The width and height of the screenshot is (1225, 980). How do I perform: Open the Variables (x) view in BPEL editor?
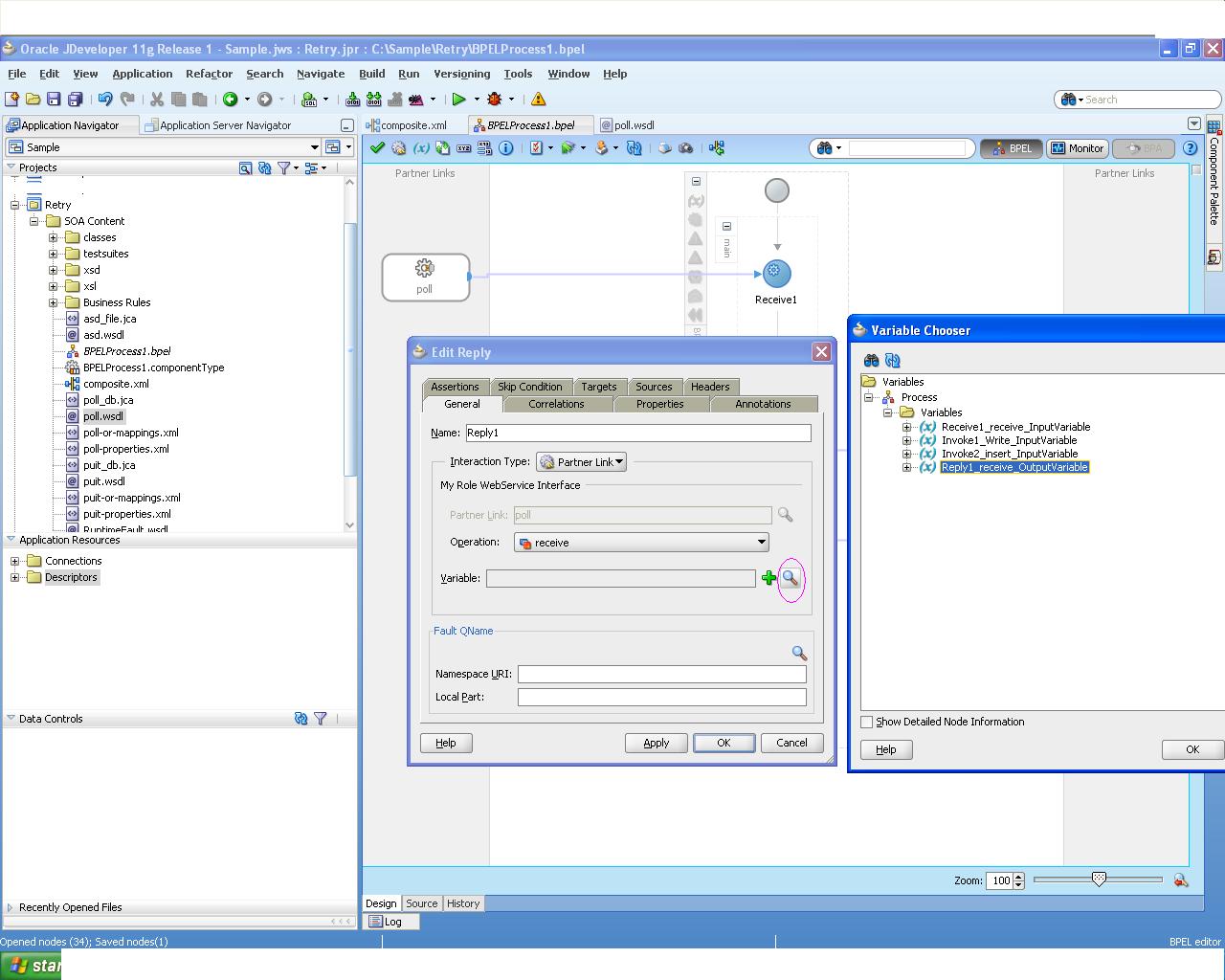[421, 147]
